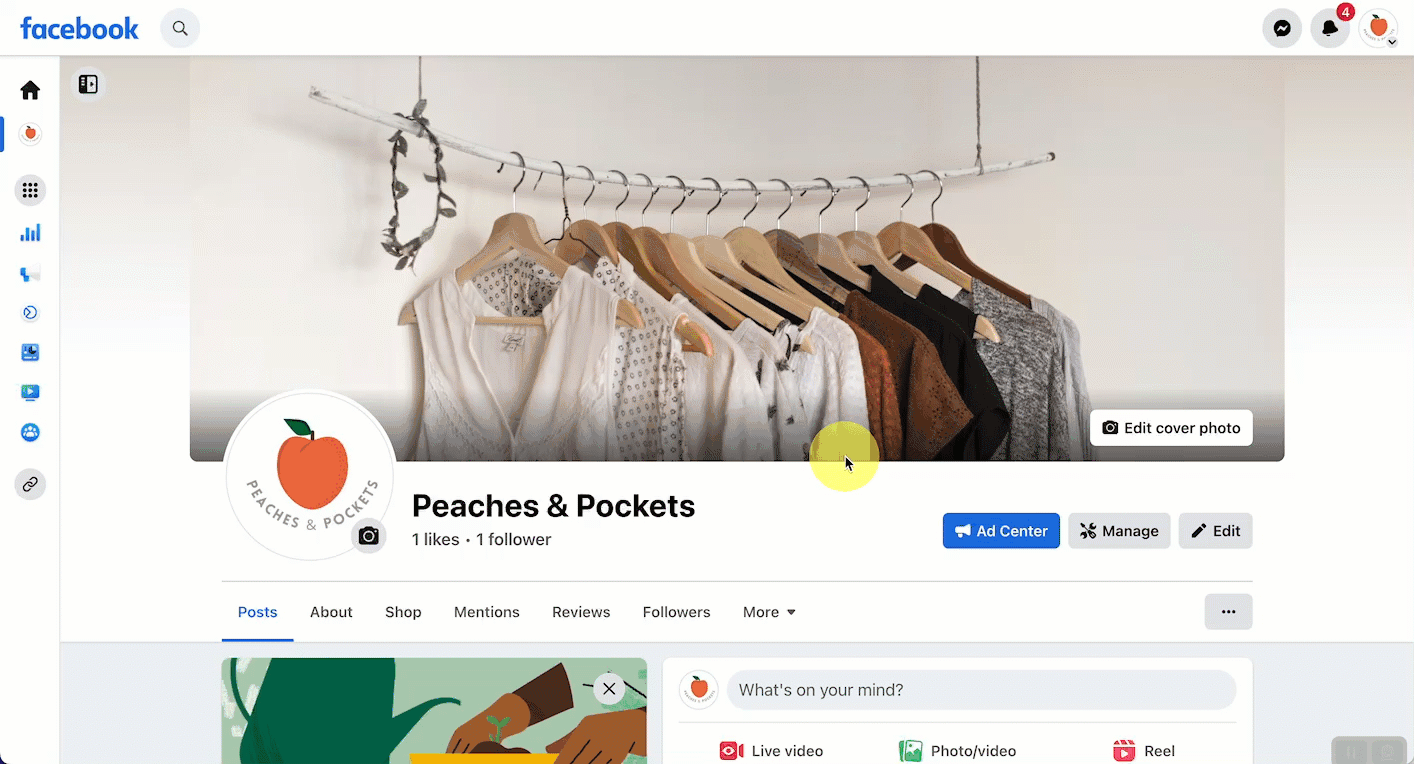Open the Ad Center megaphone sidebar icon
This screenshot has height=764, width=1414.
(30, 273)
